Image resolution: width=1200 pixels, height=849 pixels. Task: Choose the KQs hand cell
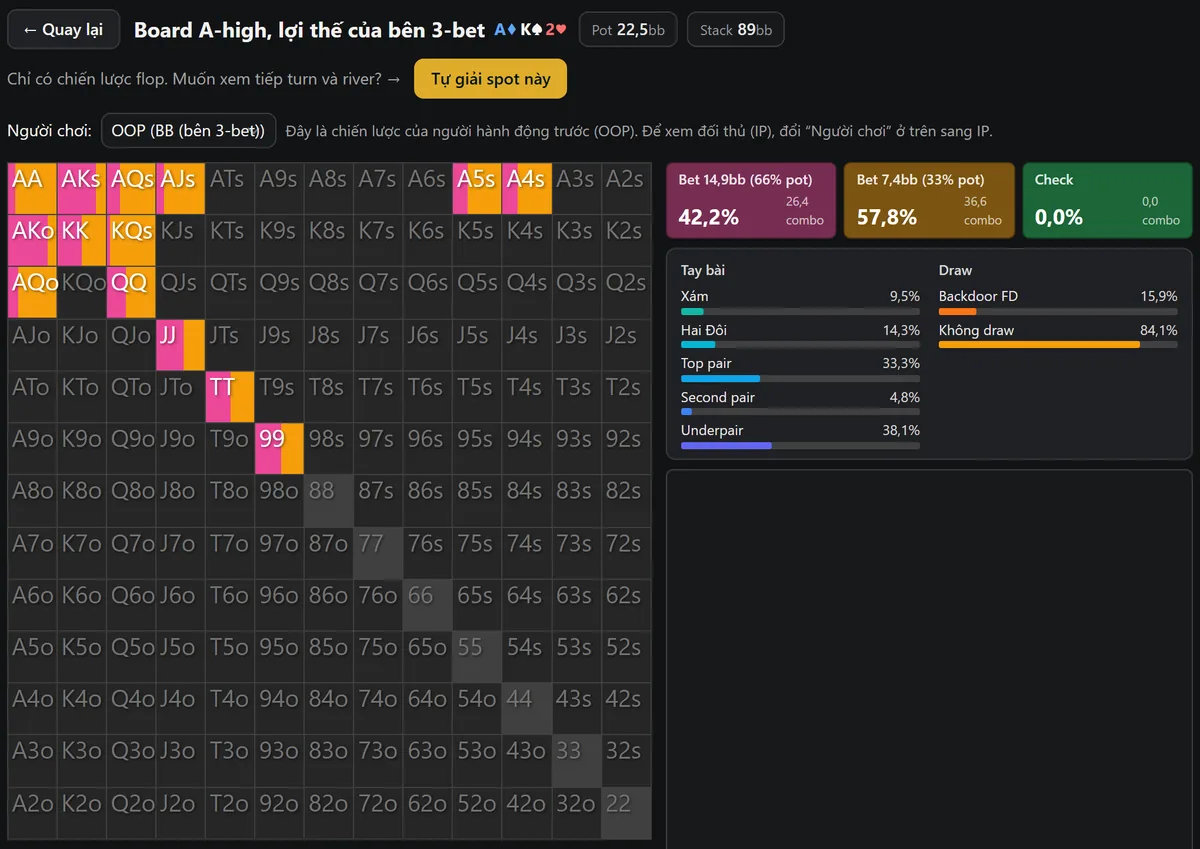coord(131,240)
